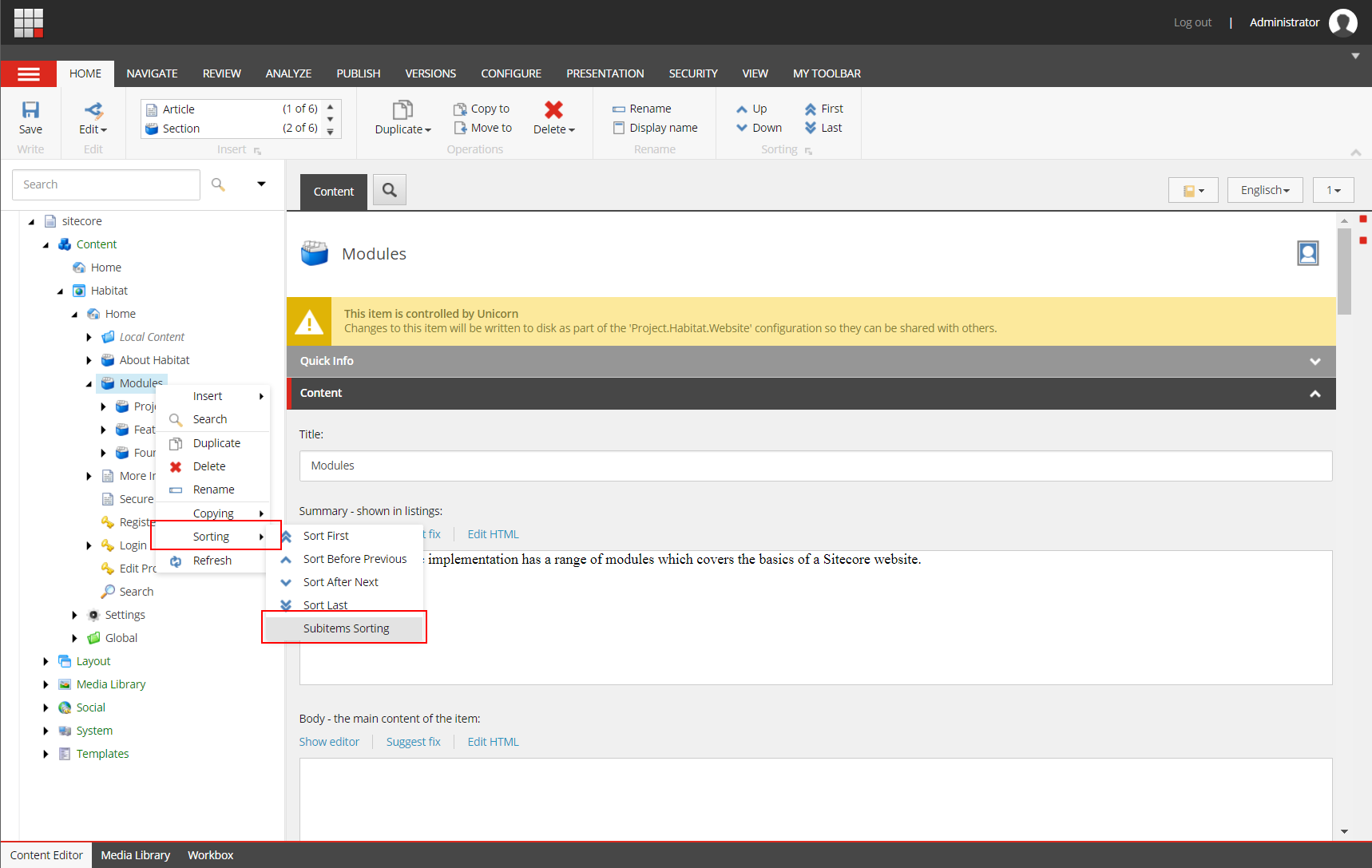Open Media Library bottom tab
Screen dimensions: 1372x868
135,855
